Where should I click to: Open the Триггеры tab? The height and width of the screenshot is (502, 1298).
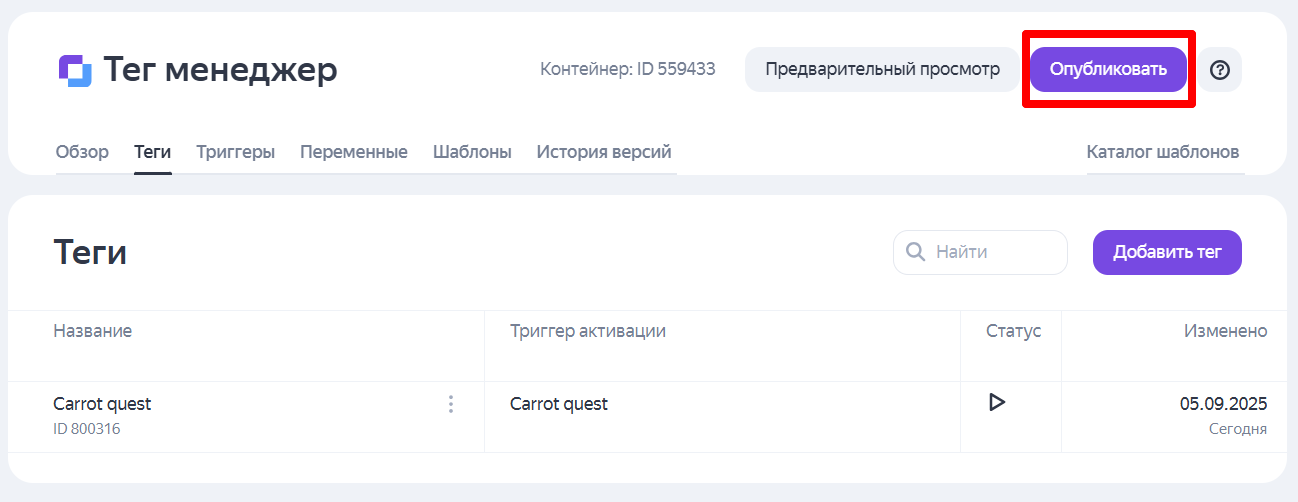pyautogui.click(x=235, y=152)
